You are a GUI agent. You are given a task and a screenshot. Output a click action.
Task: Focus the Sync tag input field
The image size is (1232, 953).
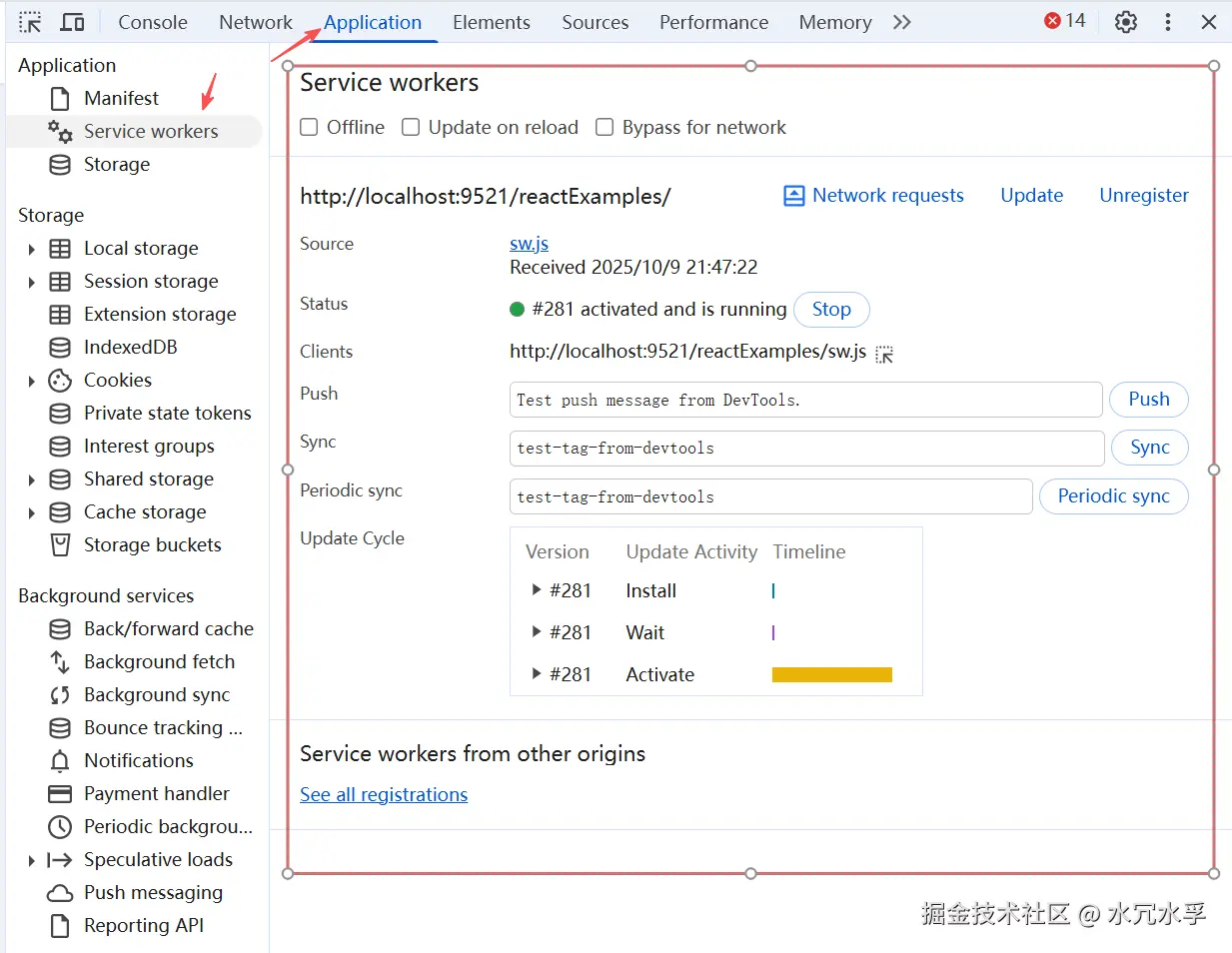tap(807, 448)
